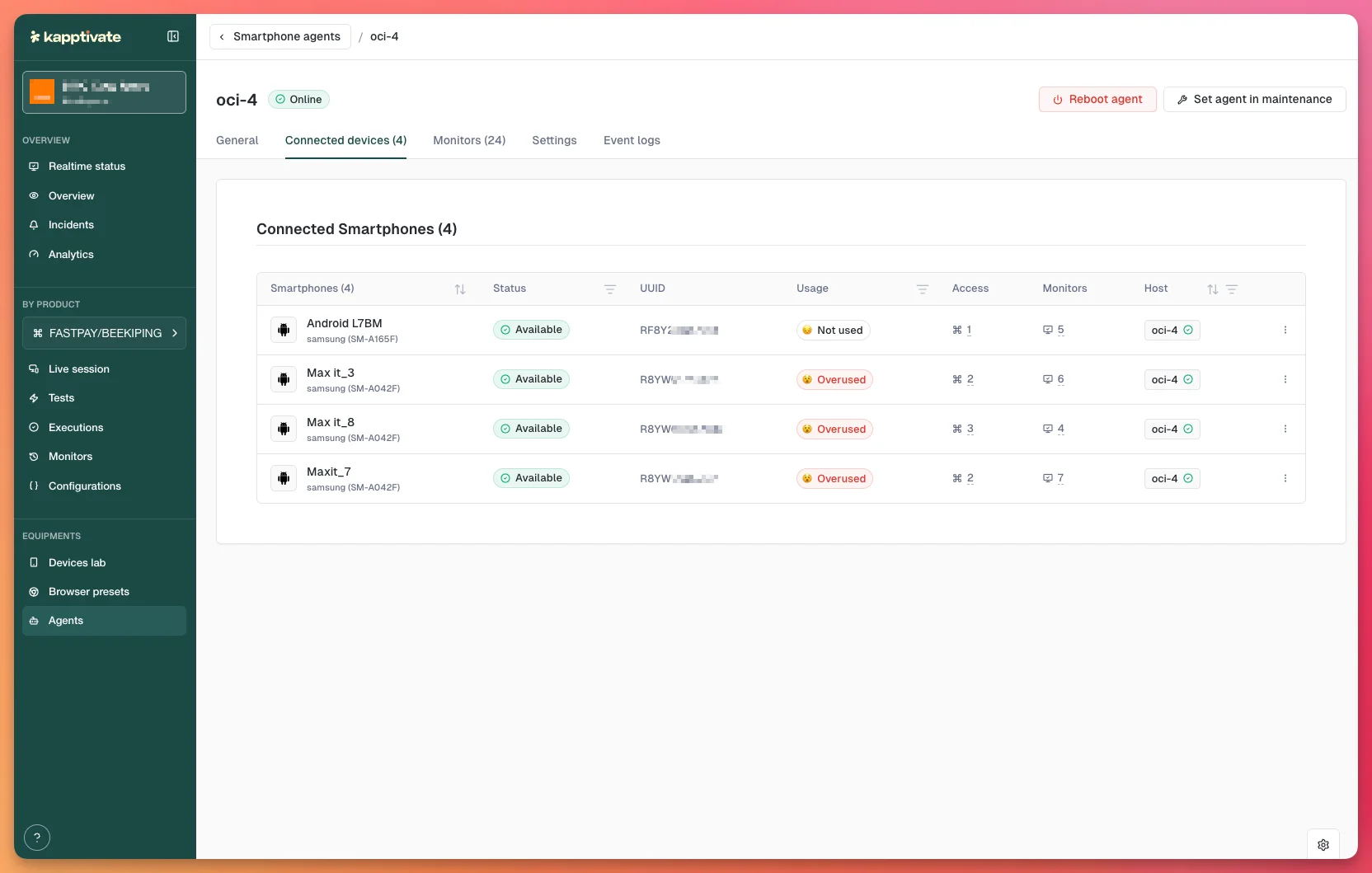
Task: Filter the Host column
Action: click(1232, 289)
